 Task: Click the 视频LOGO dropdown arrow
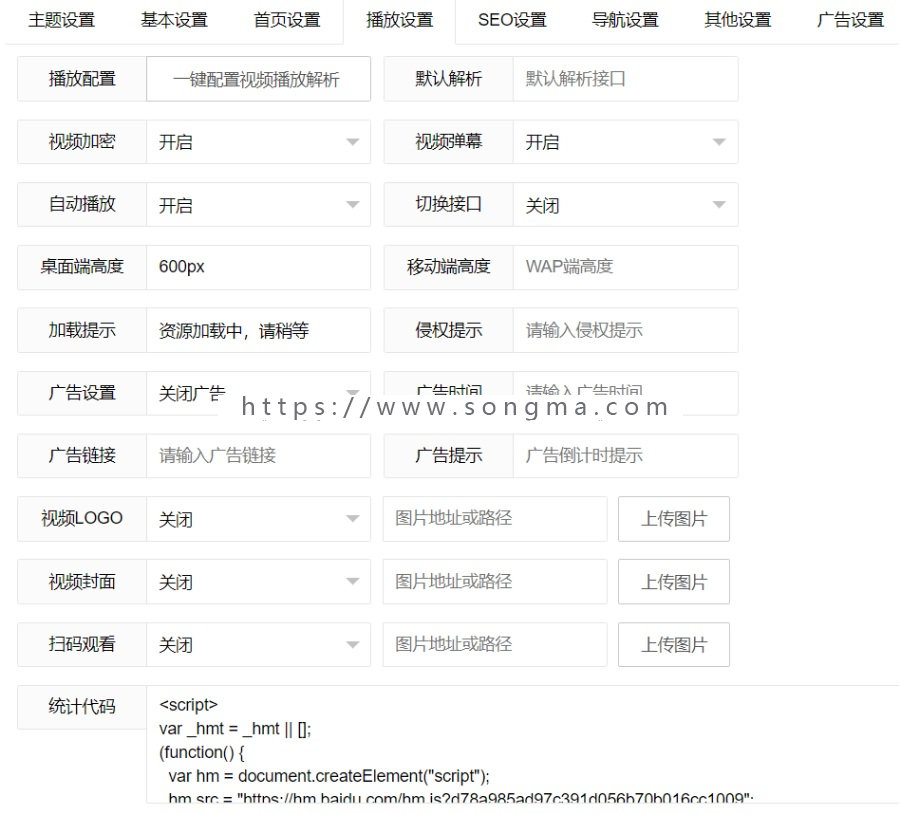(x=353, y=519)
